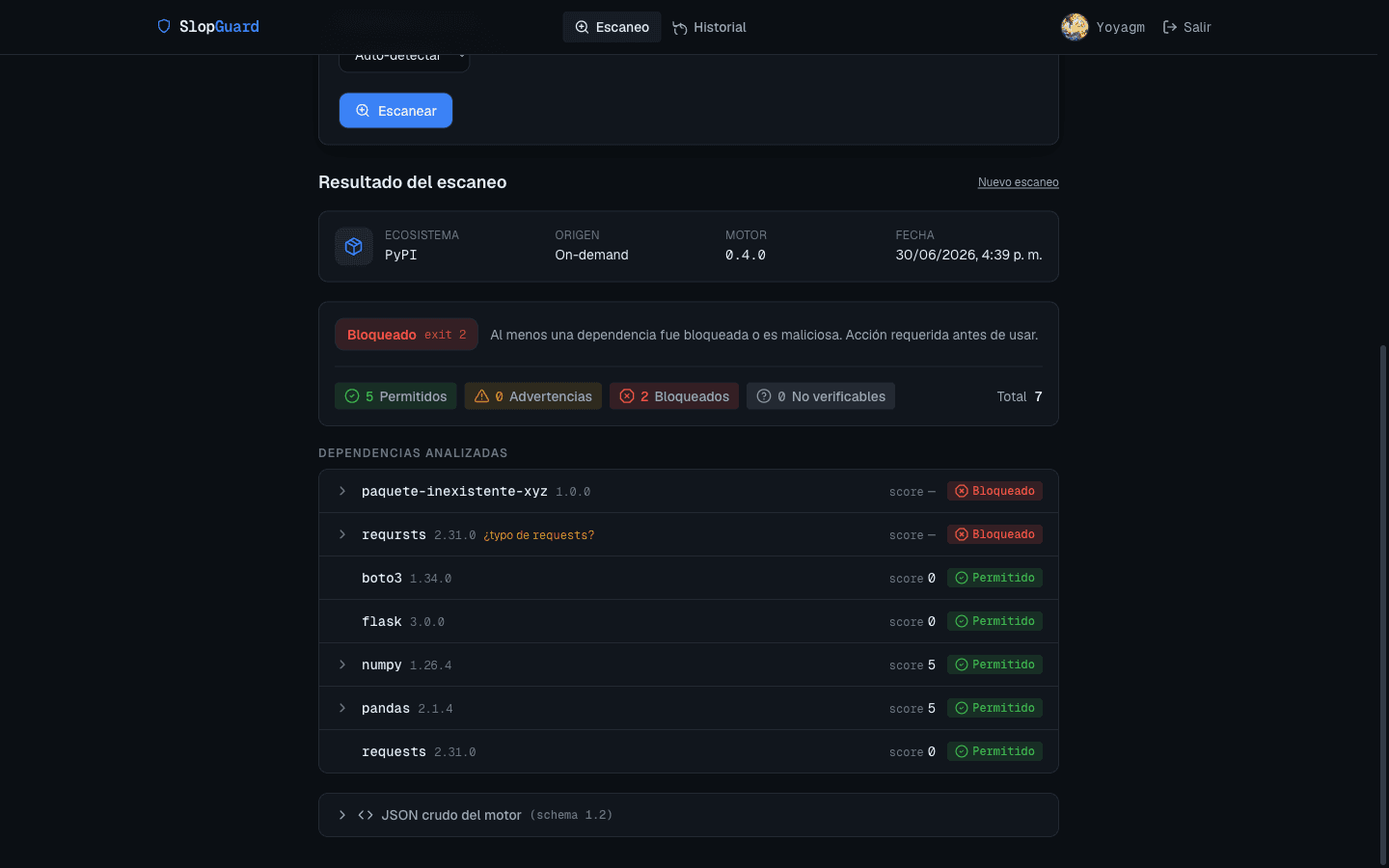This screenshot has height=868, width=1389.
Task: Click the 5 Permitidos summary chip
Action: (395, 396)
